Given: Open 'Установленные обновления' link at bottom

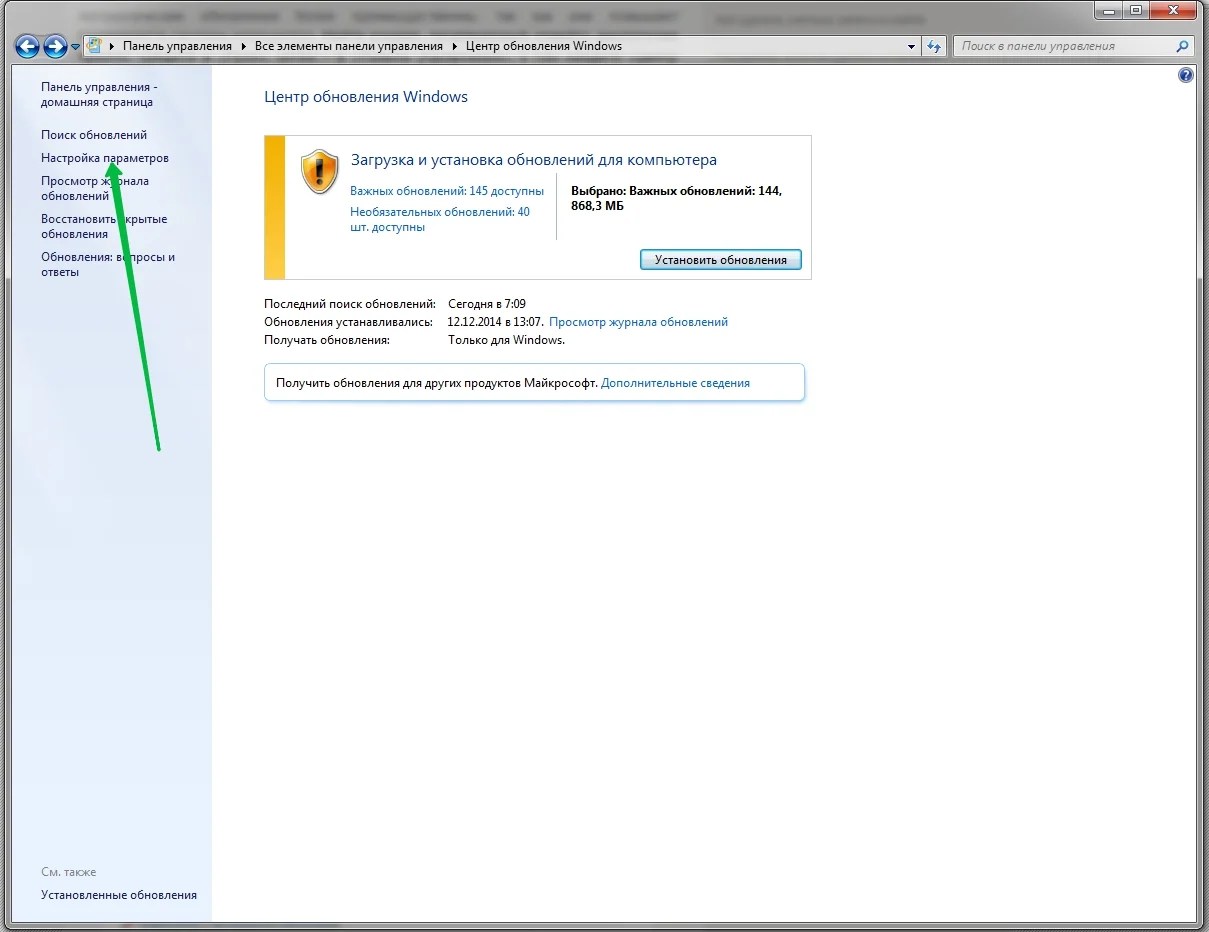Looking at the screenshot, I should [119, 895].
